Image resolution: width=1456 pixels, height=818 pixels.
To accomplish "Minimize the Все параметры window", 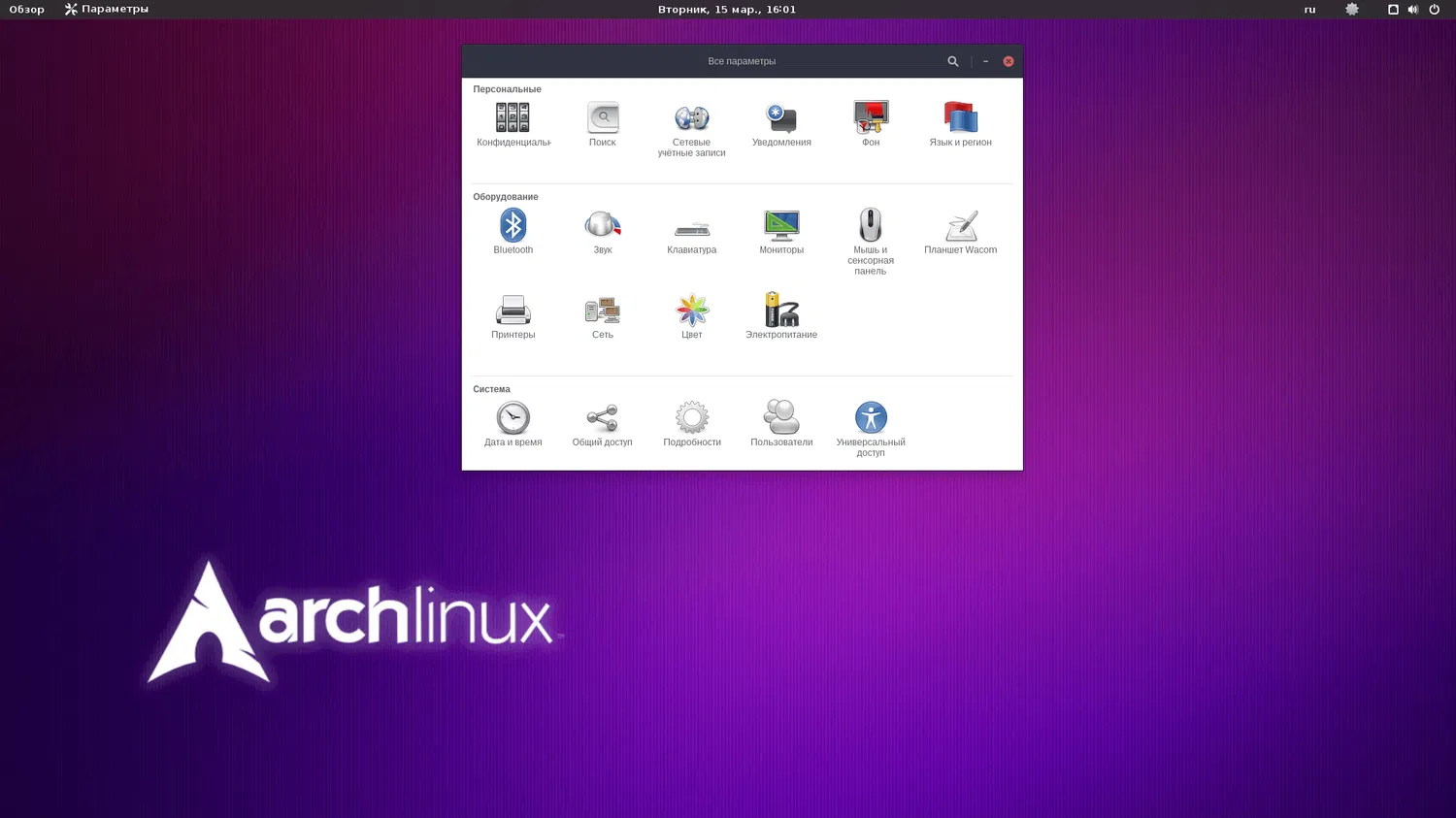I will point(985,61).
